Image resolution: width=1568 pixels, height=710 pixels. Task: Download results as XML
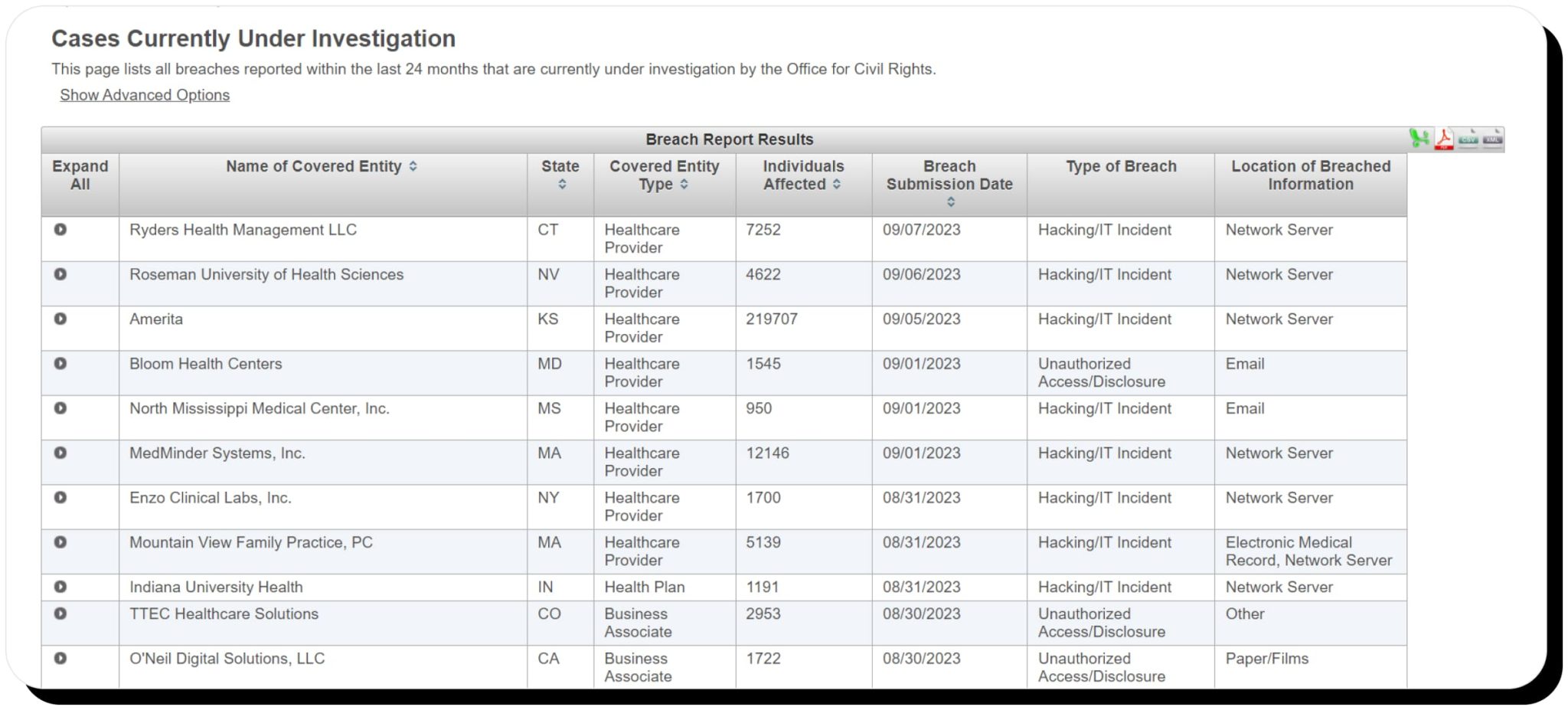(1492, 139)
